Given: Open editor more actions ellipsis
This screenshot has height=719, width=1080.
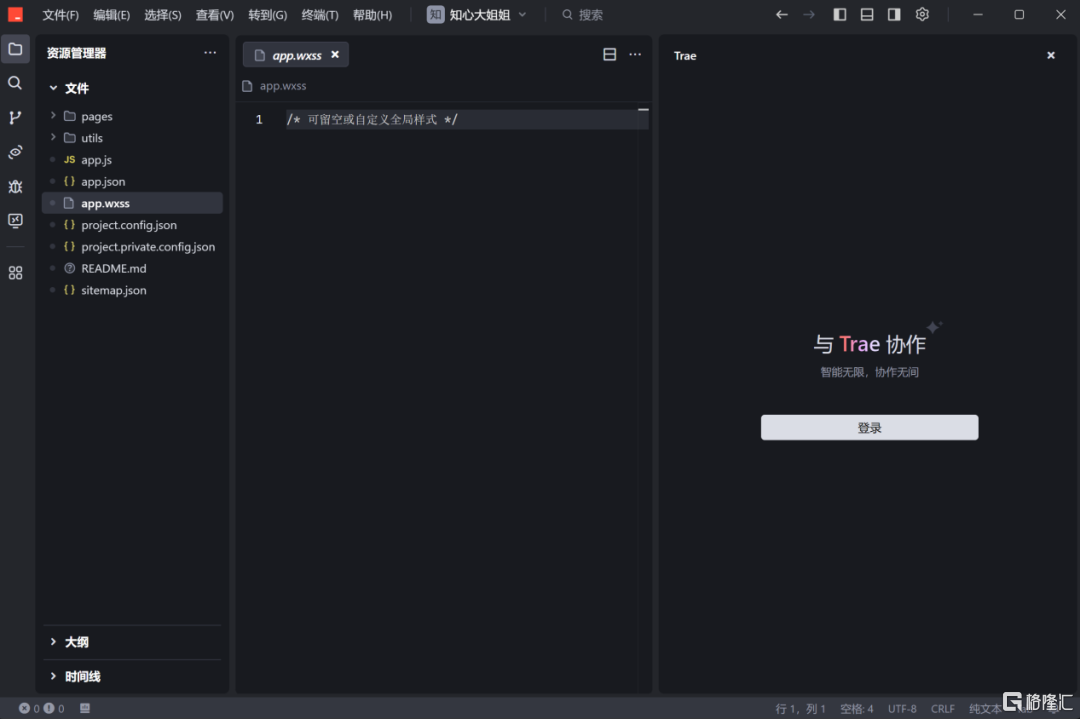Looking at the screenshot, I should coord(635,54).
